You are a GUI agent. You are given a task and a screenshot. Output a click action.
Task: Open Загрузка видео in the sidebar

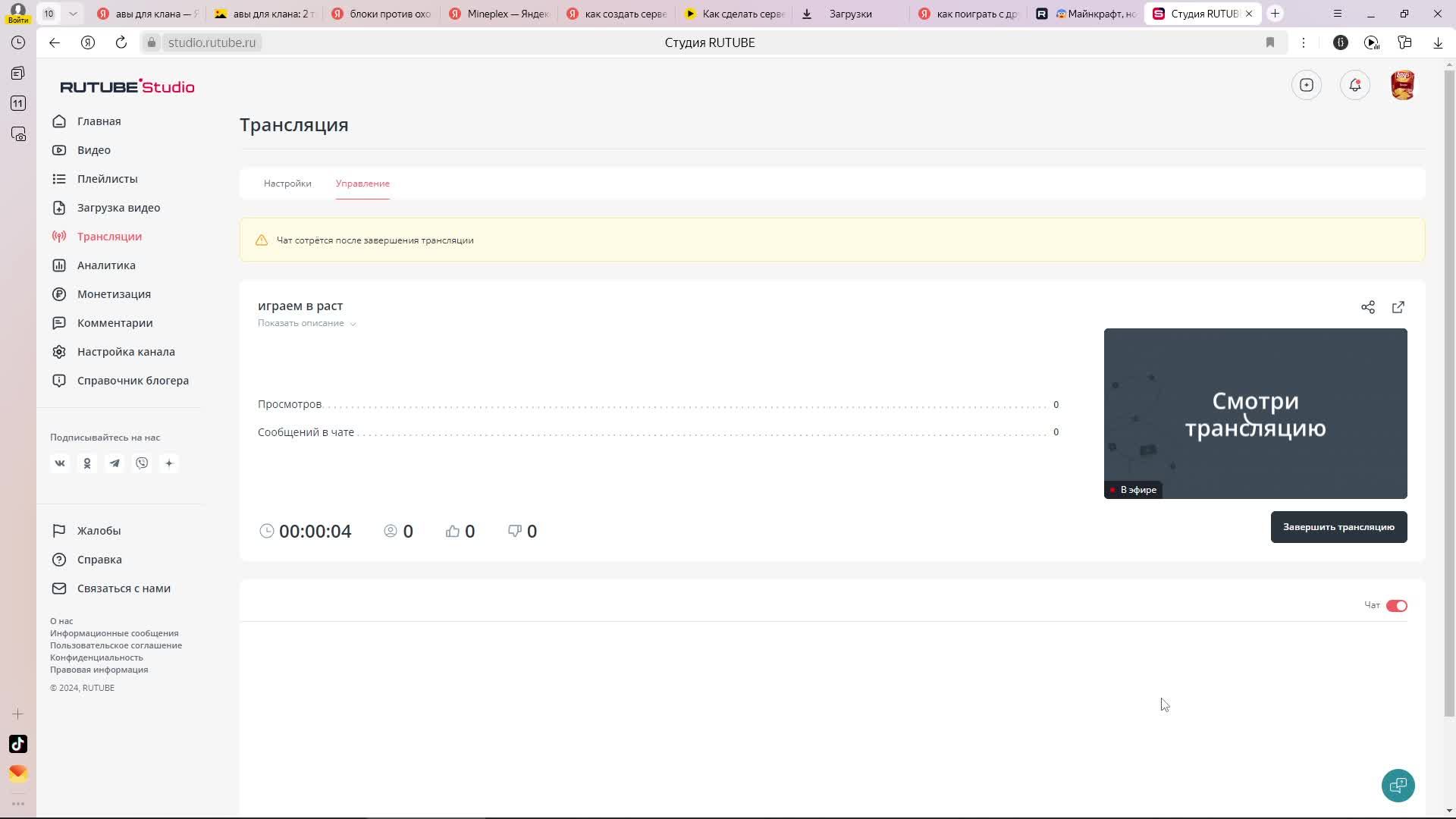click(118, 208)
